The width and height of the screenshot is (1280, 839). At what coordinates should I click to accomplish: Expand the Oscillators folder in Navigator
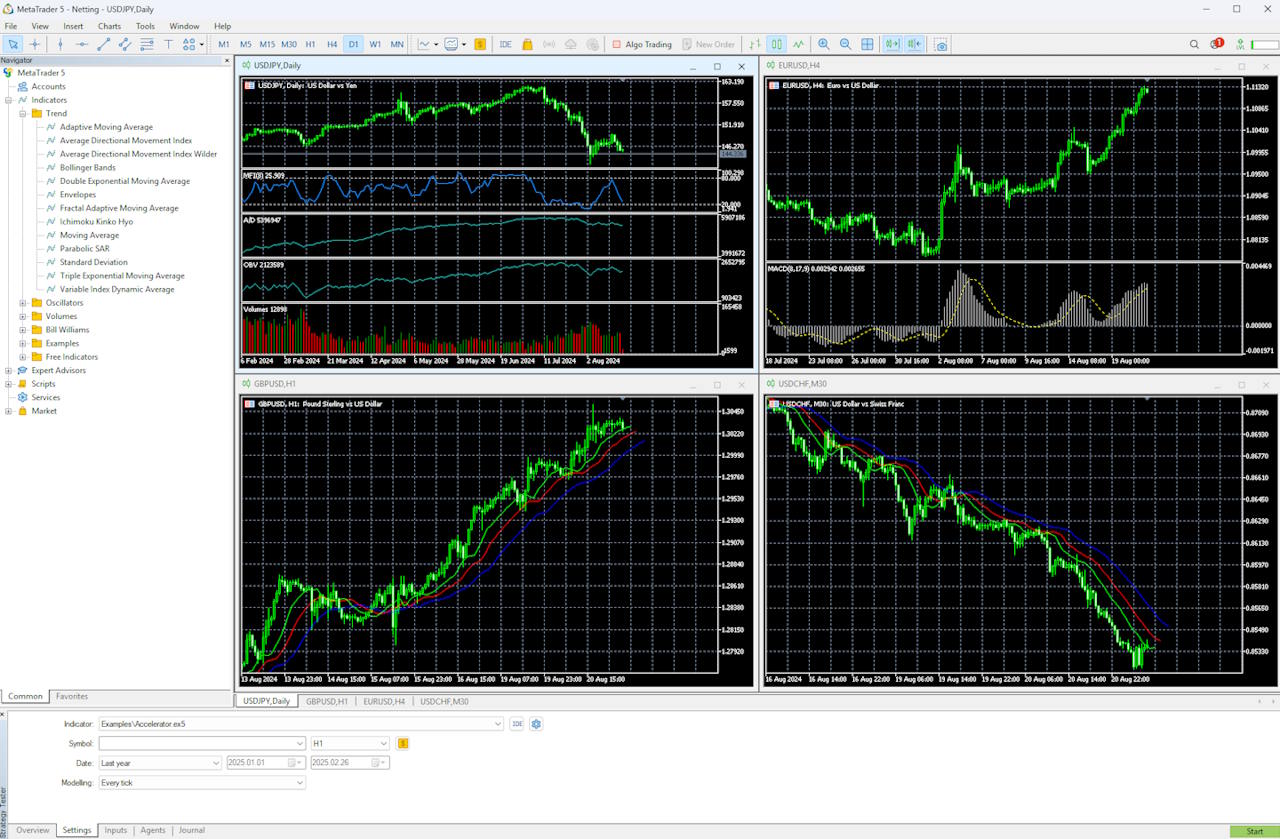point(22,302)
